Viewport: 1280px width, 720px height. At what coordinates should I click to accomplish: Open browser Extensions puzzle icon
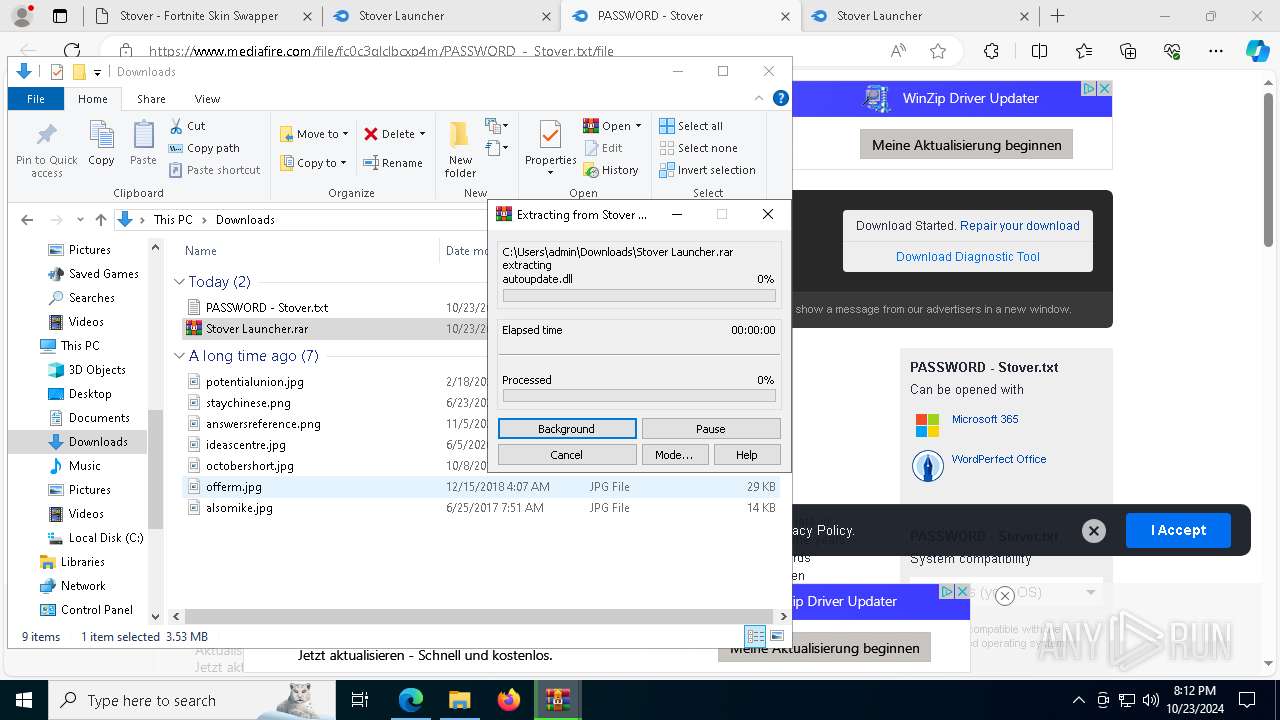[x=991, y=51]
